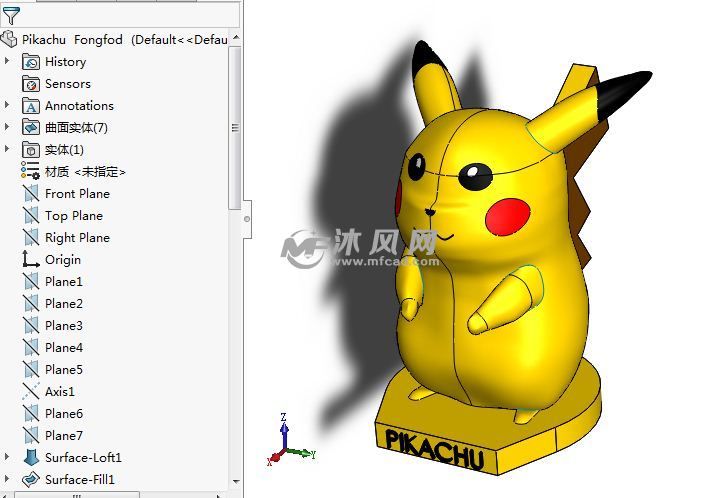
Task: Click the Annotations folder icon
Action: 31,106
